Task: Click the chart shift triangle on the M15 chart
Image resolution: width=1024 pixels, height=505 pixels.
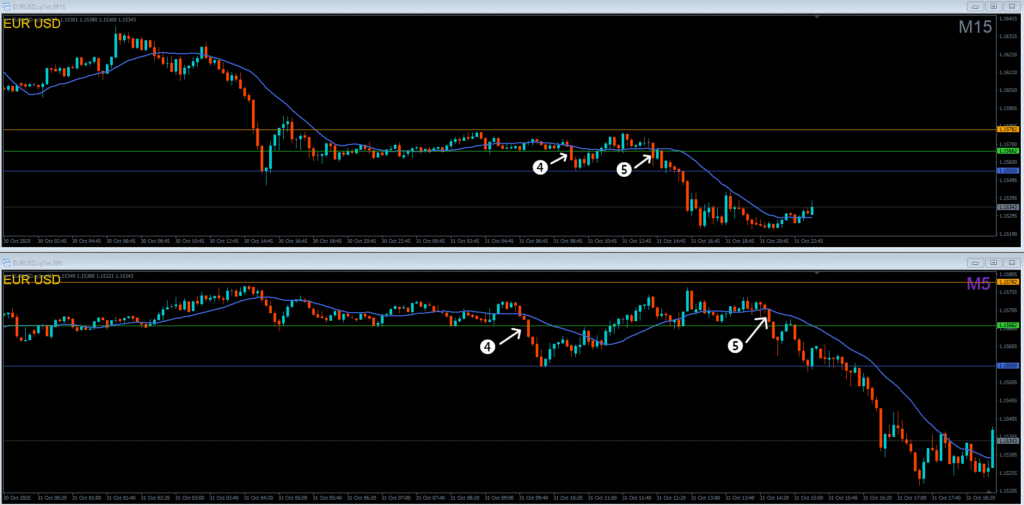Action: [816, 18]
